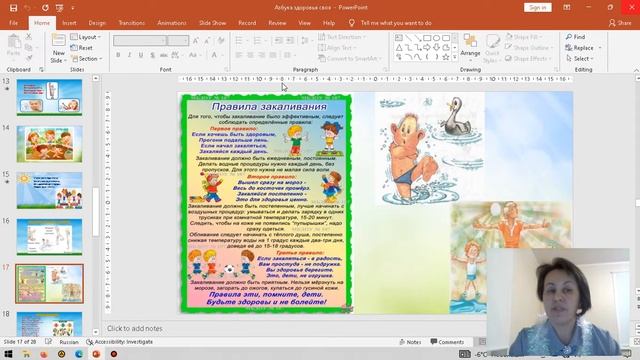Select slide 13 thumbnail
This screenshot has width=640, height=360.
coord(49,97)
